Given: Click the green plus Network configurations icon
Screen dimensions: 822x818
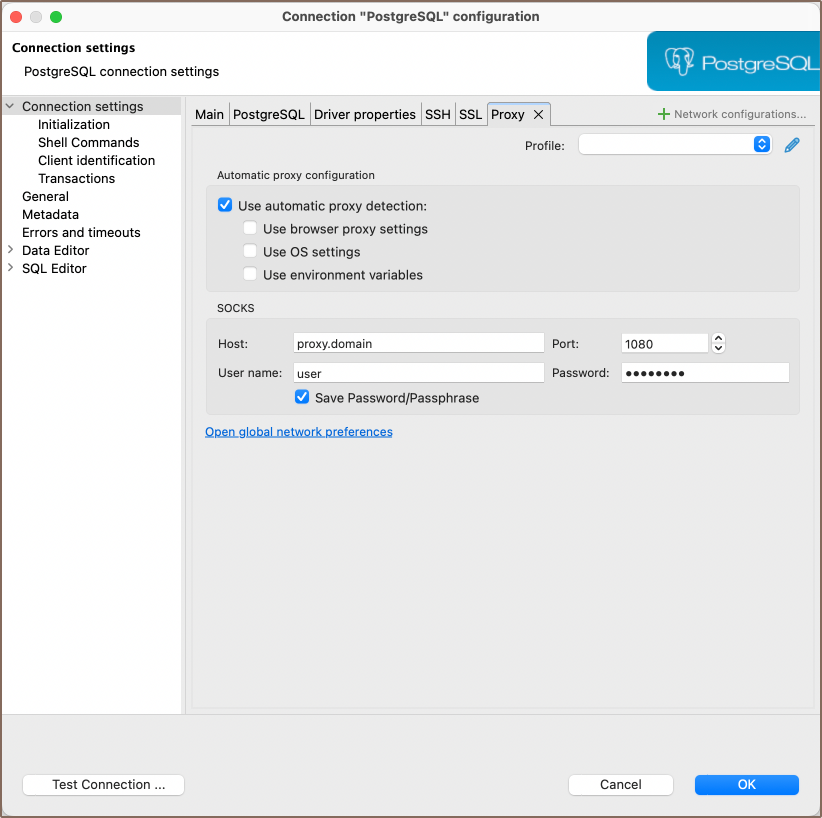Looking at the screenshot, I should (x=663, y=114).
